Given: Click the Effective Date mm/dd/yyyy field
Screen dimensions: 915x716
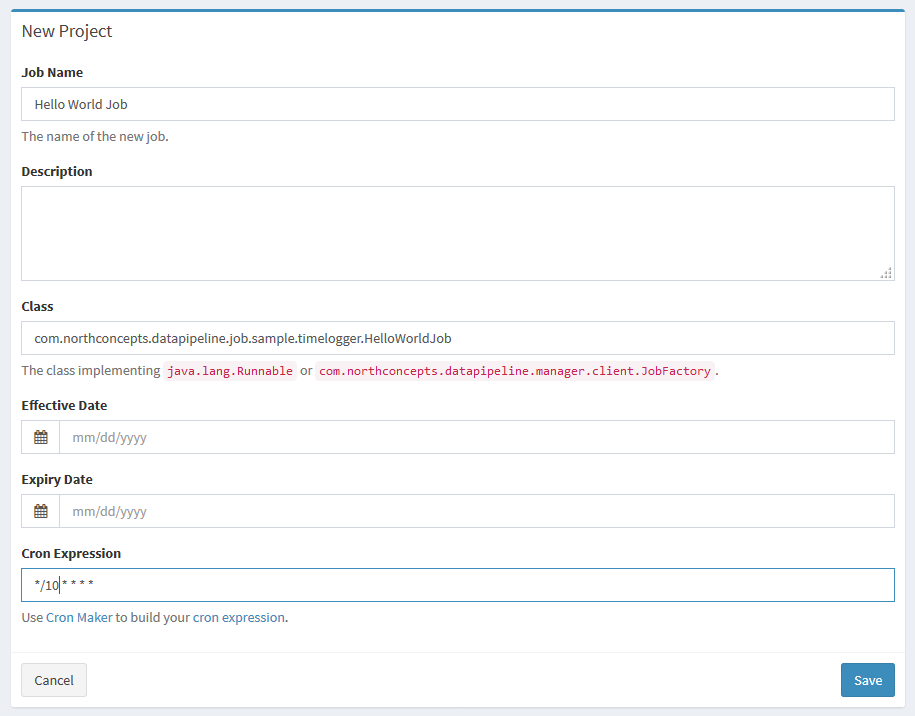Looking at the screenshot, I should 477,437.
